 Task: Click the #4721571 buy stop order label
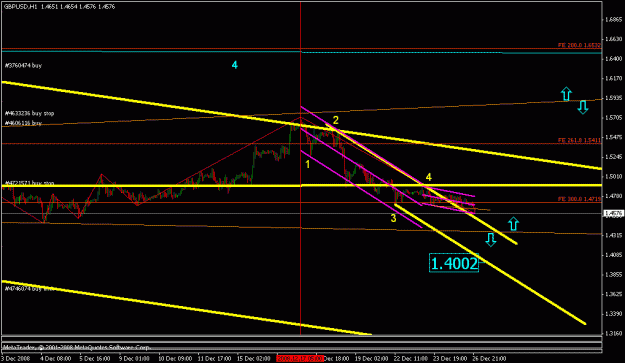click(29, 183)
